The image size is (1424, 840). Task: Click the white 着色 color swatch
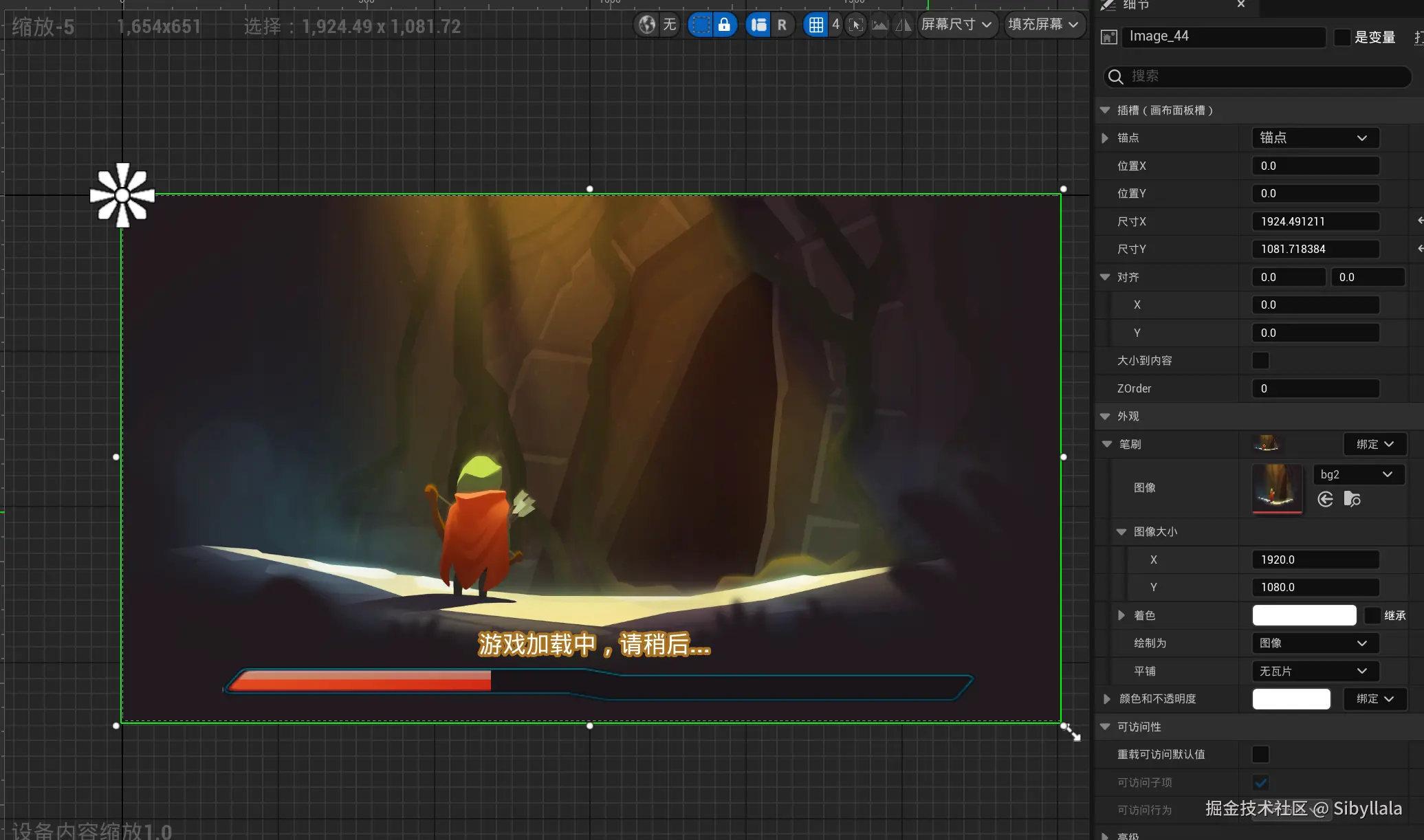[1304, 615]
